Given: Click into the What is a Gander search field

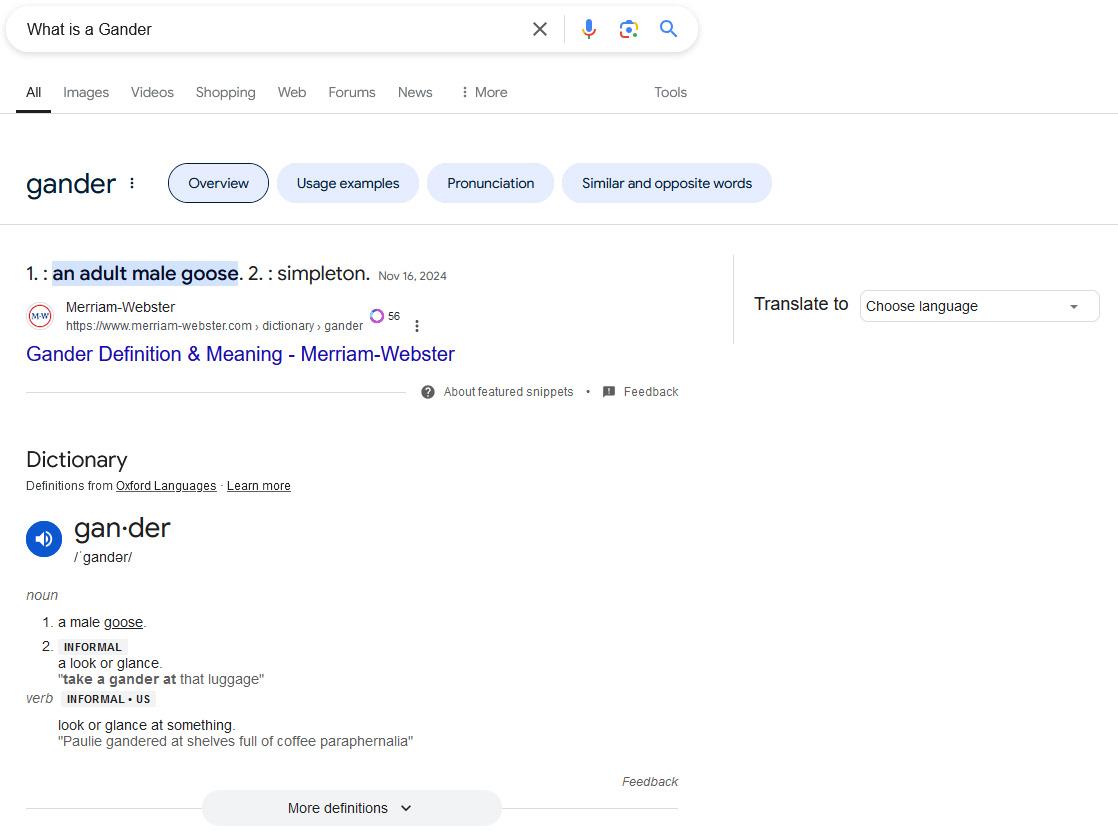Looking at the screenshot, I should click(x=275, y=29).
